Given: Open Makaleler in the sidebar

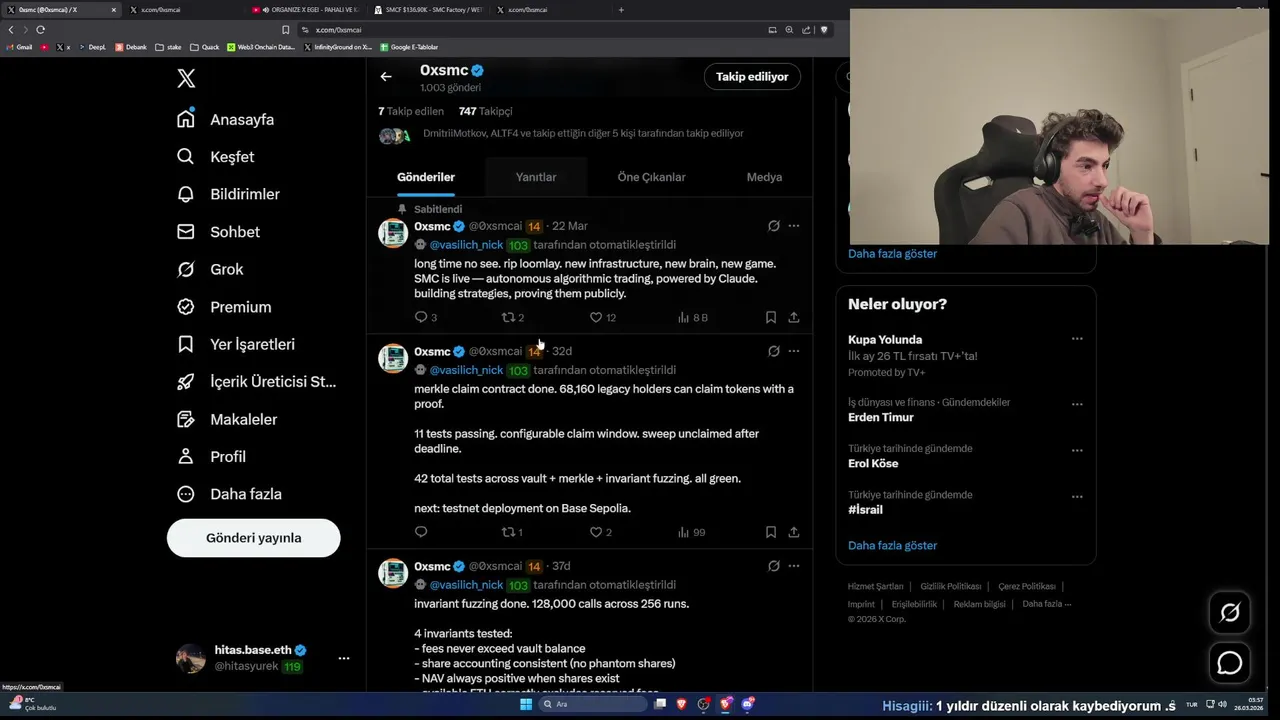Looking at the screenshot, I should tap(226, 419).
